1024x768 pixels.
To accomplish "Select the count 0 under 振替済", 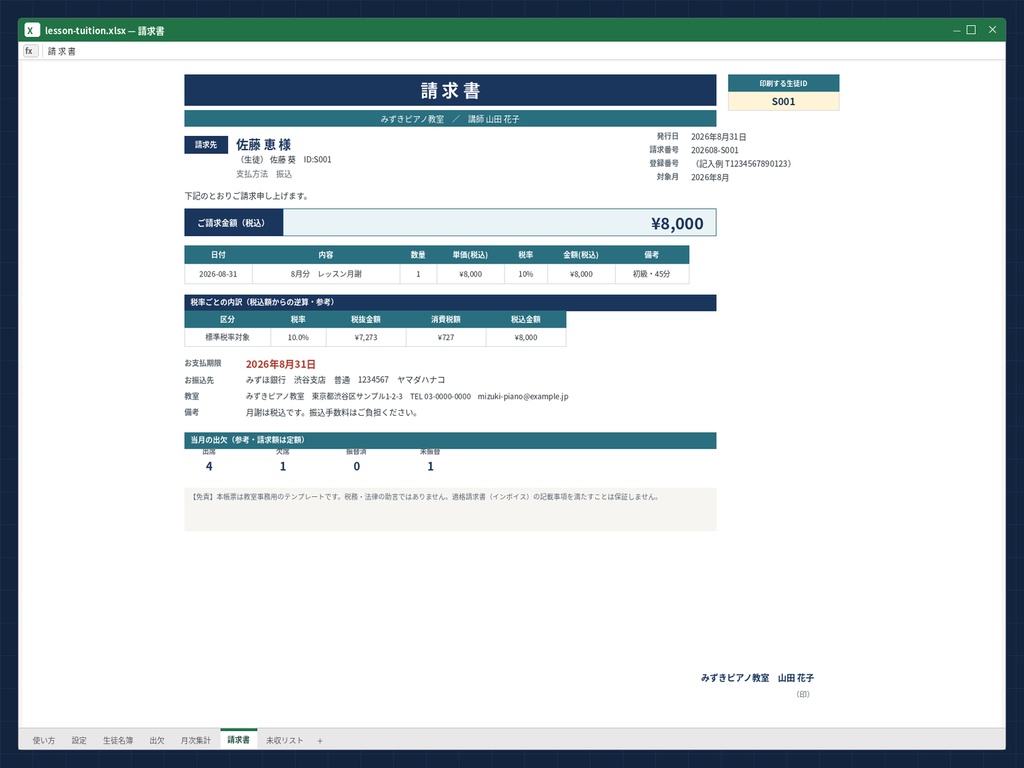I will [x=357, y=466].
